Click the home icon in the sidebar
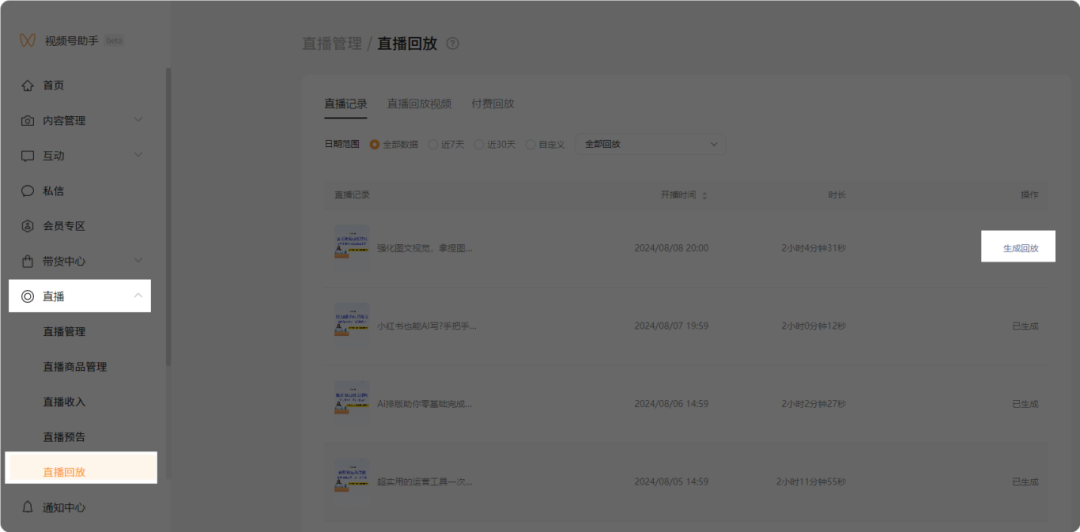This screenshot has height=532, width=1080. (28, 86)
